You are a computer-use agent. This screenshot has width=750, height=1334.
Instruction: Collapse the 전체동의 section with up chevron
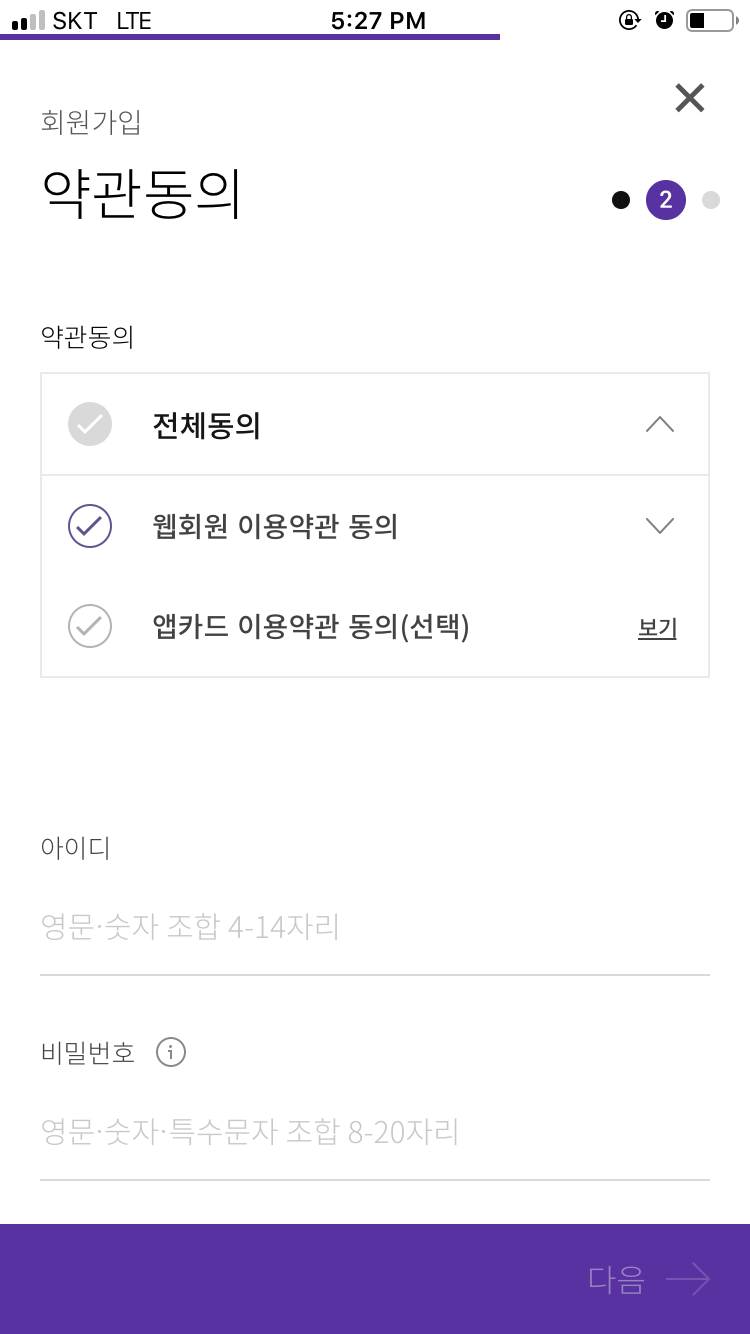coord(660,424)
